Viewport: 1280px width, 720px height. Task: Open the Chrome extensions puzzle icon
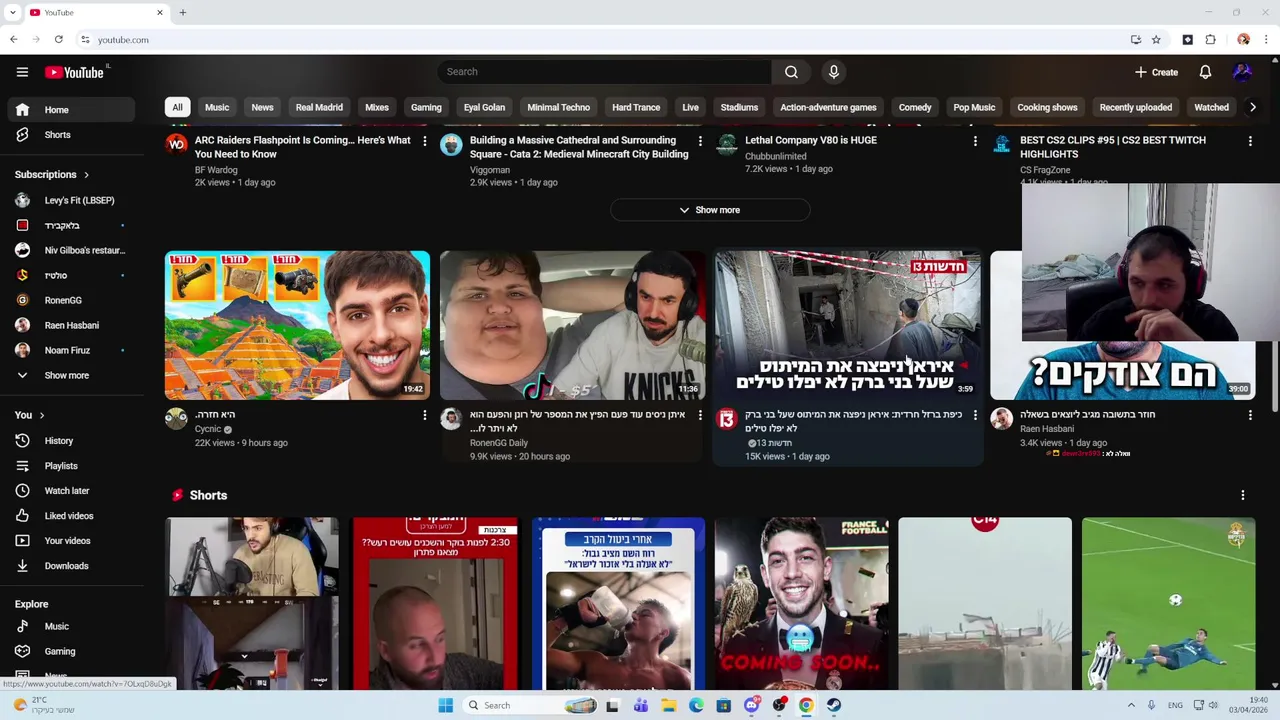tap(1210, 40)
